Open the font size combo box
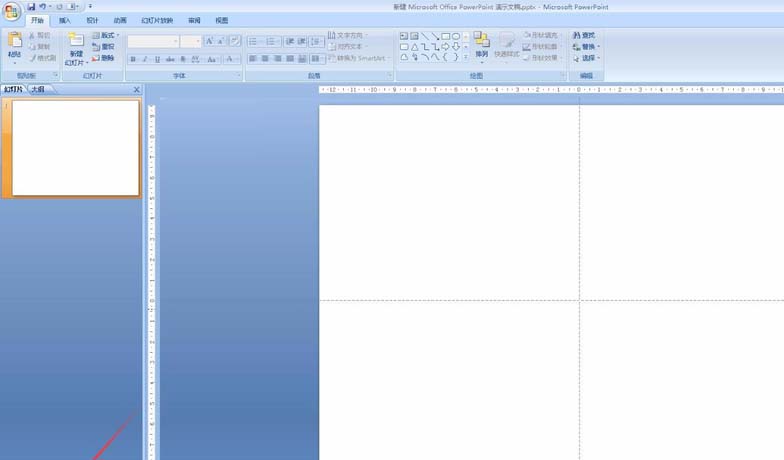Screen dimensions: 784x460 click(x=190, y=41)
